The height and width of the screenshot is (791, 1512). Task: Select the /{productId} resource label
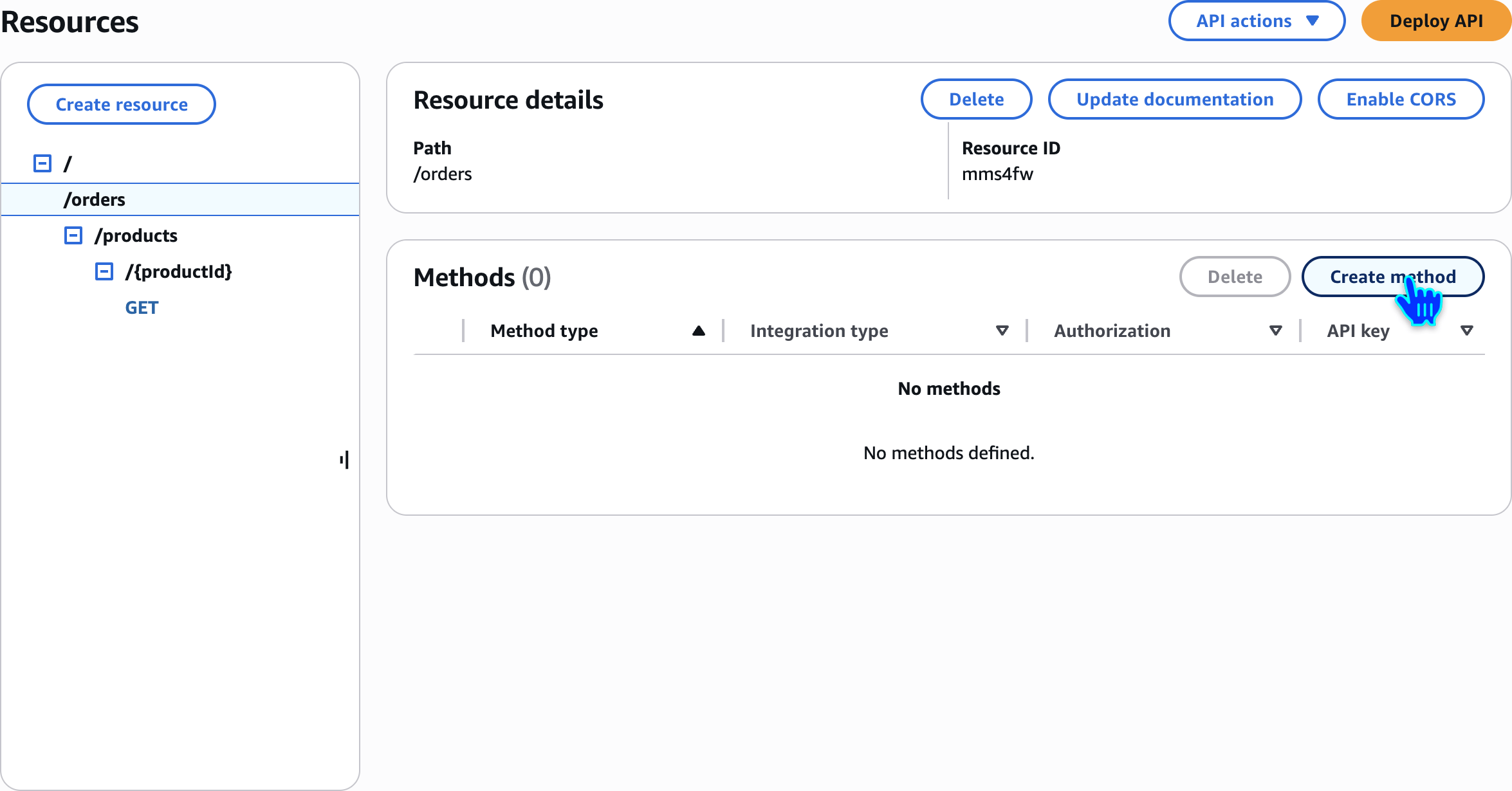pos(178,271)
